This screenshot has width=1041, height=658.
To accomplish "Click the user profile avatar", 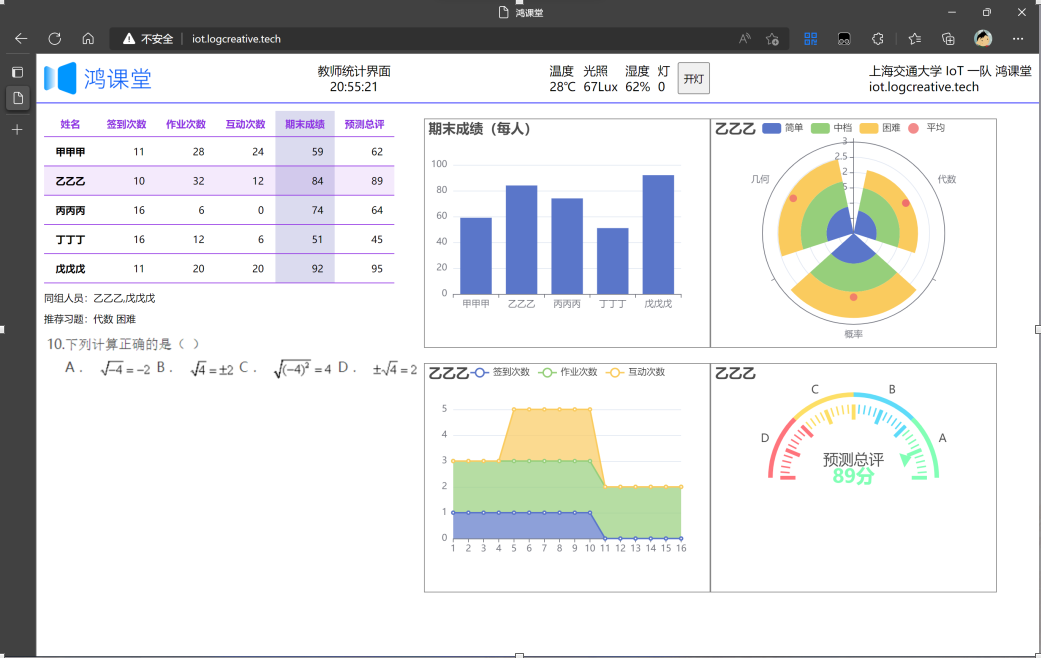I will (983, 39).
